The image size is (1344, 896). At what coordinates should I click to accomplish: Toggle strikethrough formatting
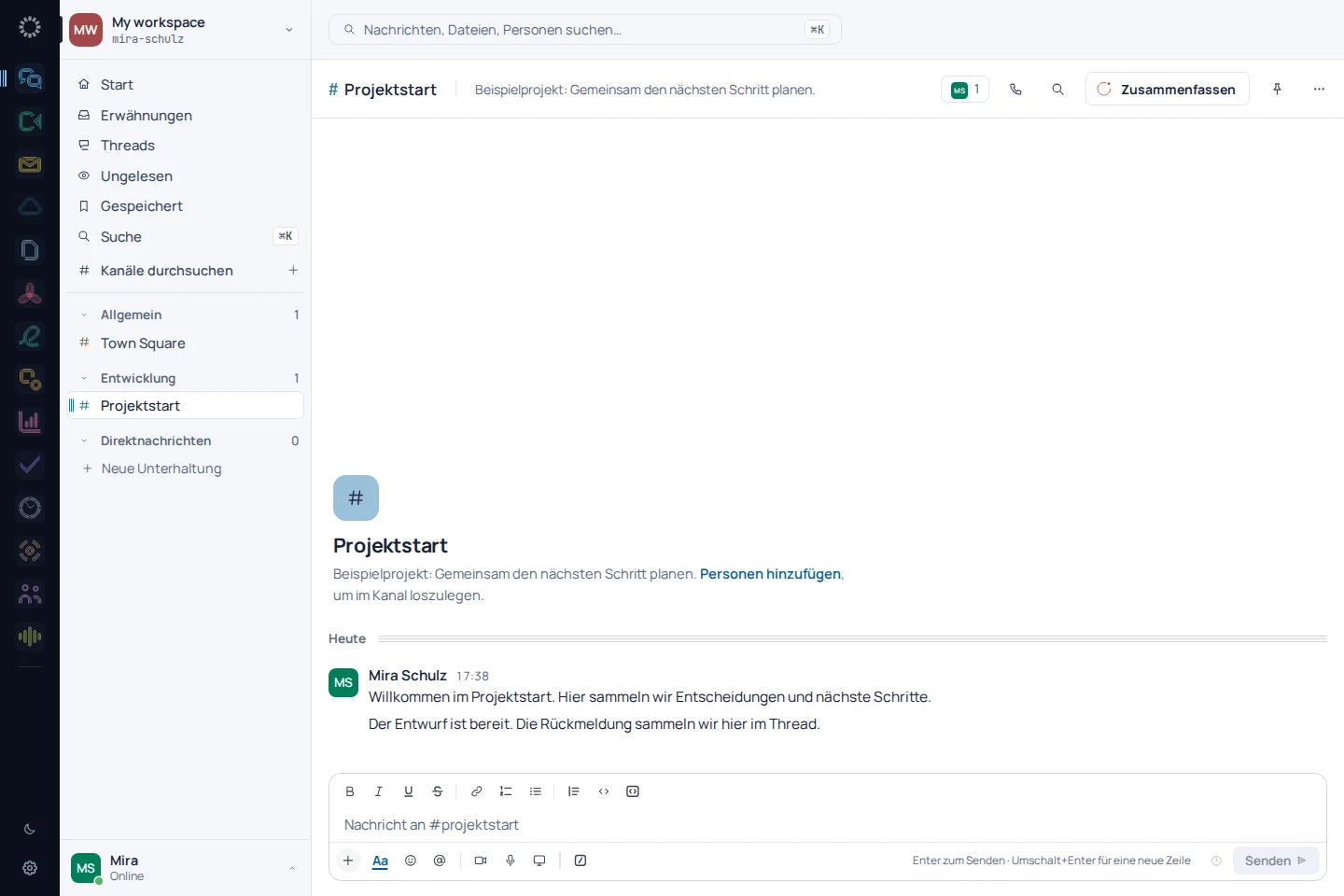pos(437,791)
